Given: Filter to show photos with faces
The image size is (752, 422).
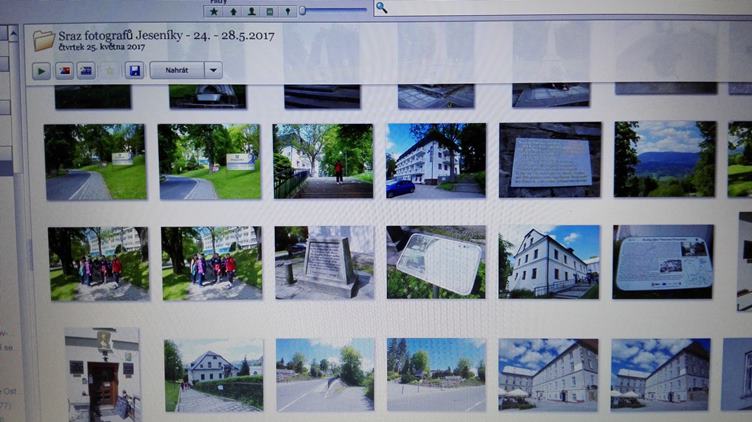Looking at the screenshot, I should coord(251,11).
